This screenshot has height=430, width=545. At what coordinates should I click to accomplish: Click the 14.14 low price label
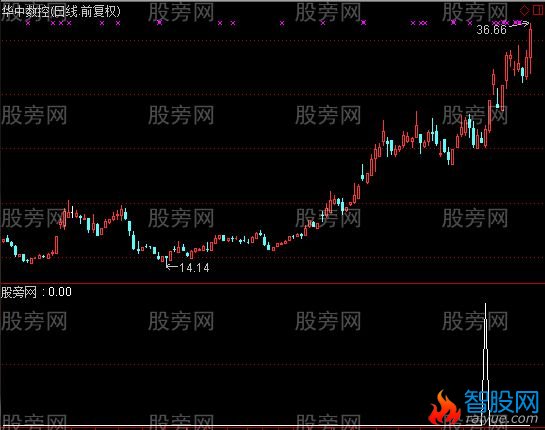195,268
